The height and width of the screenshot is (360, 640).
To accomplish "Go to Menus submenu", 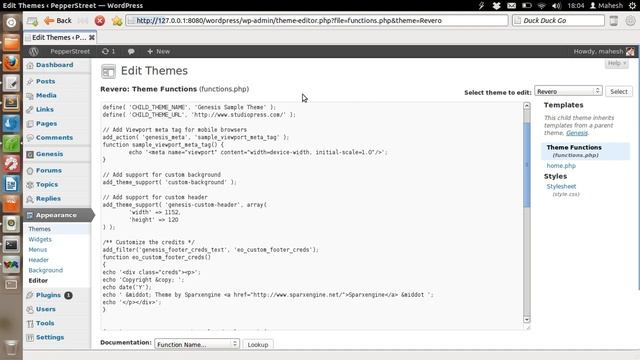I will tap(38, 250).
